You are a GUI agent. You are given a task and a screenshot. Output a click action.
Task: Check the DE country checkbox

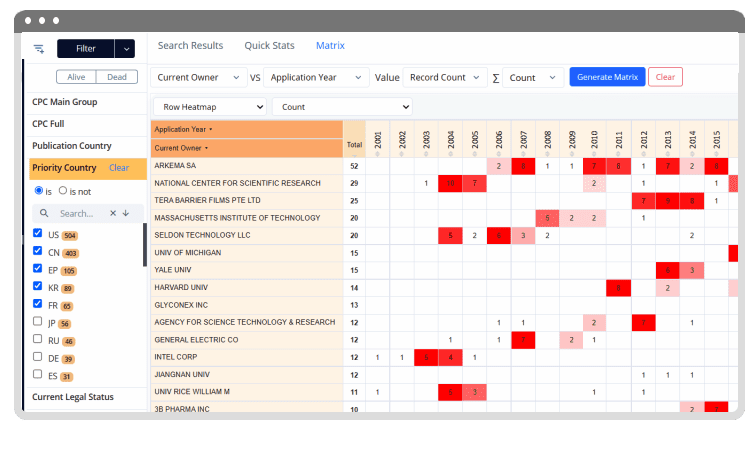(38, 357)
